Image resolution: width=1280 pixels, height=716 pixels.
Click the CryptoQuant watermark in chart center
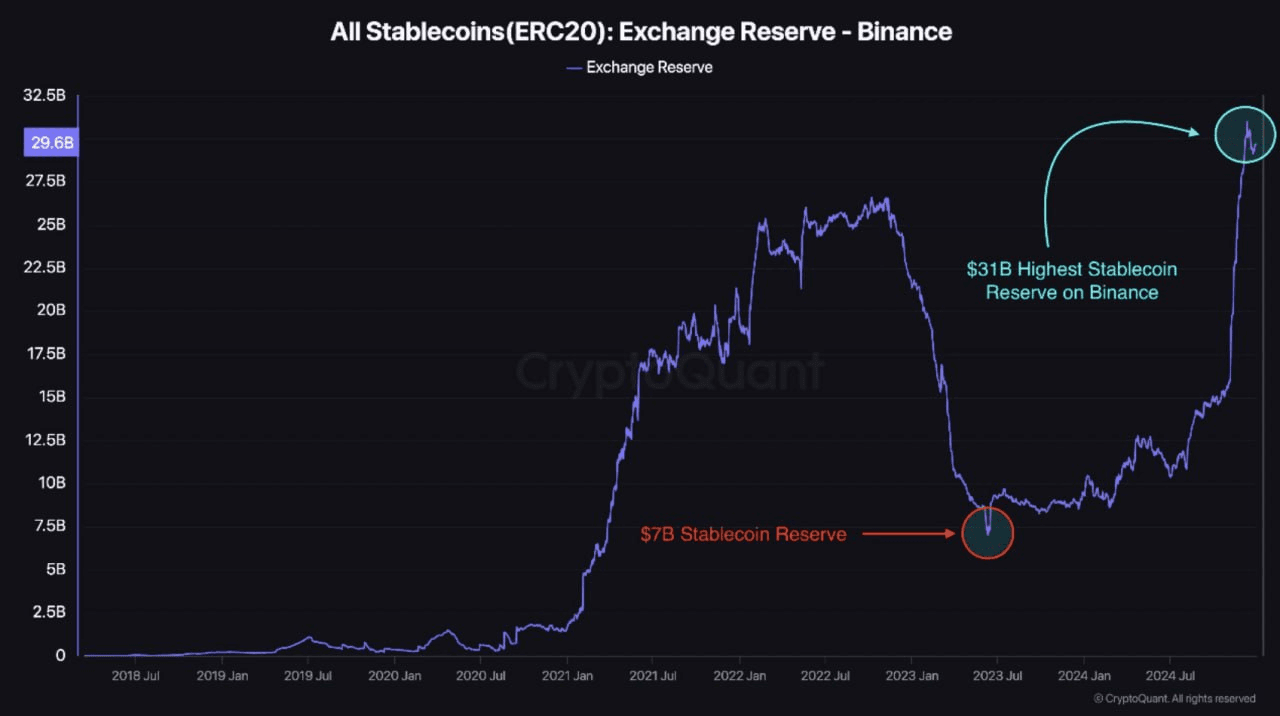[x=670, y=372]
